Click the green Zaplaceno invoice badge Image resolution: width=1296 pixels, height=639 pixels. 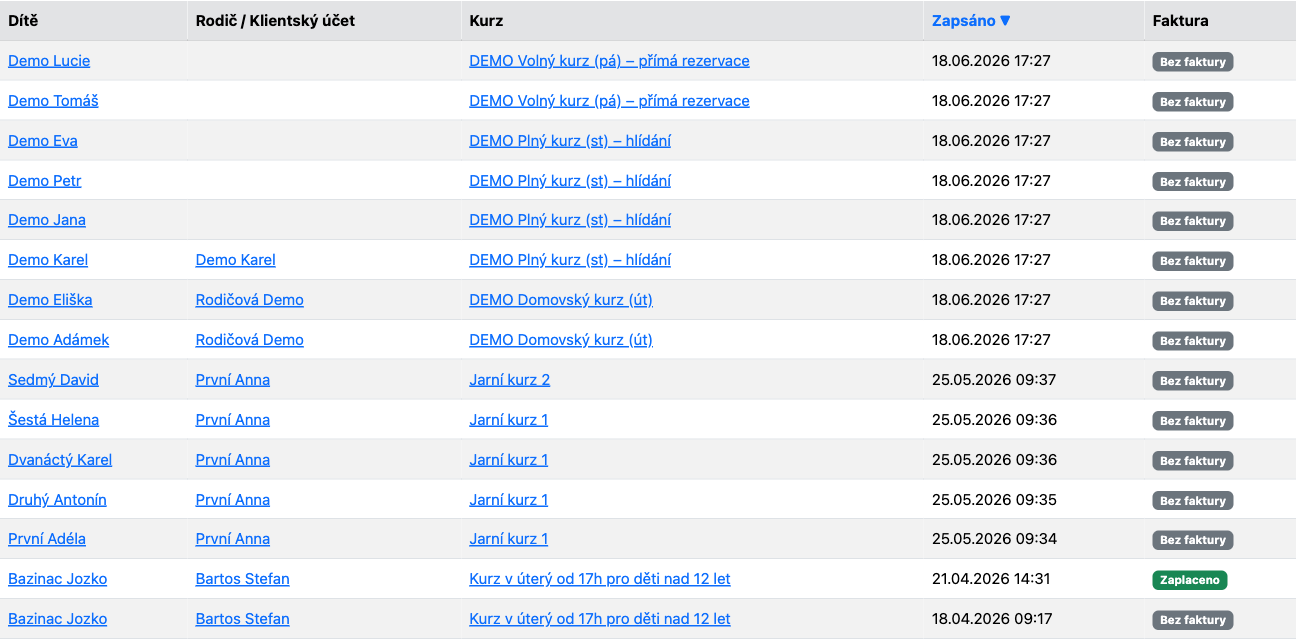(1189, 580)
